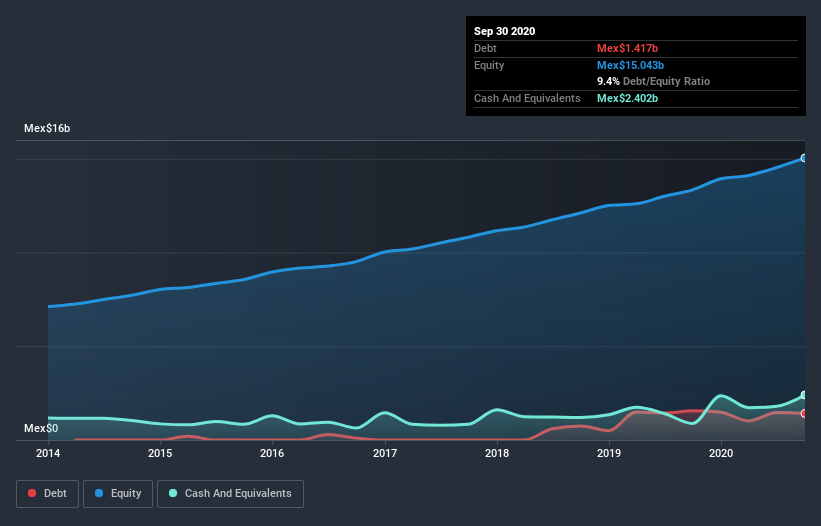Click Cash And Equivalents tooltip label
The image size is (821, 526).
pyautogui.click(x=527, y=98)
